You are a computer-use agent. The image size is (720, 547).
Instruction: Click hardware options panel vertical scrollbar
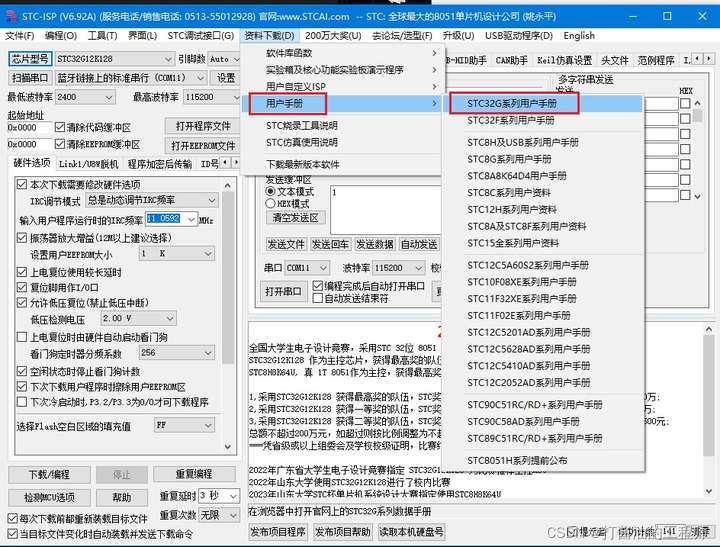click(228, 277)
